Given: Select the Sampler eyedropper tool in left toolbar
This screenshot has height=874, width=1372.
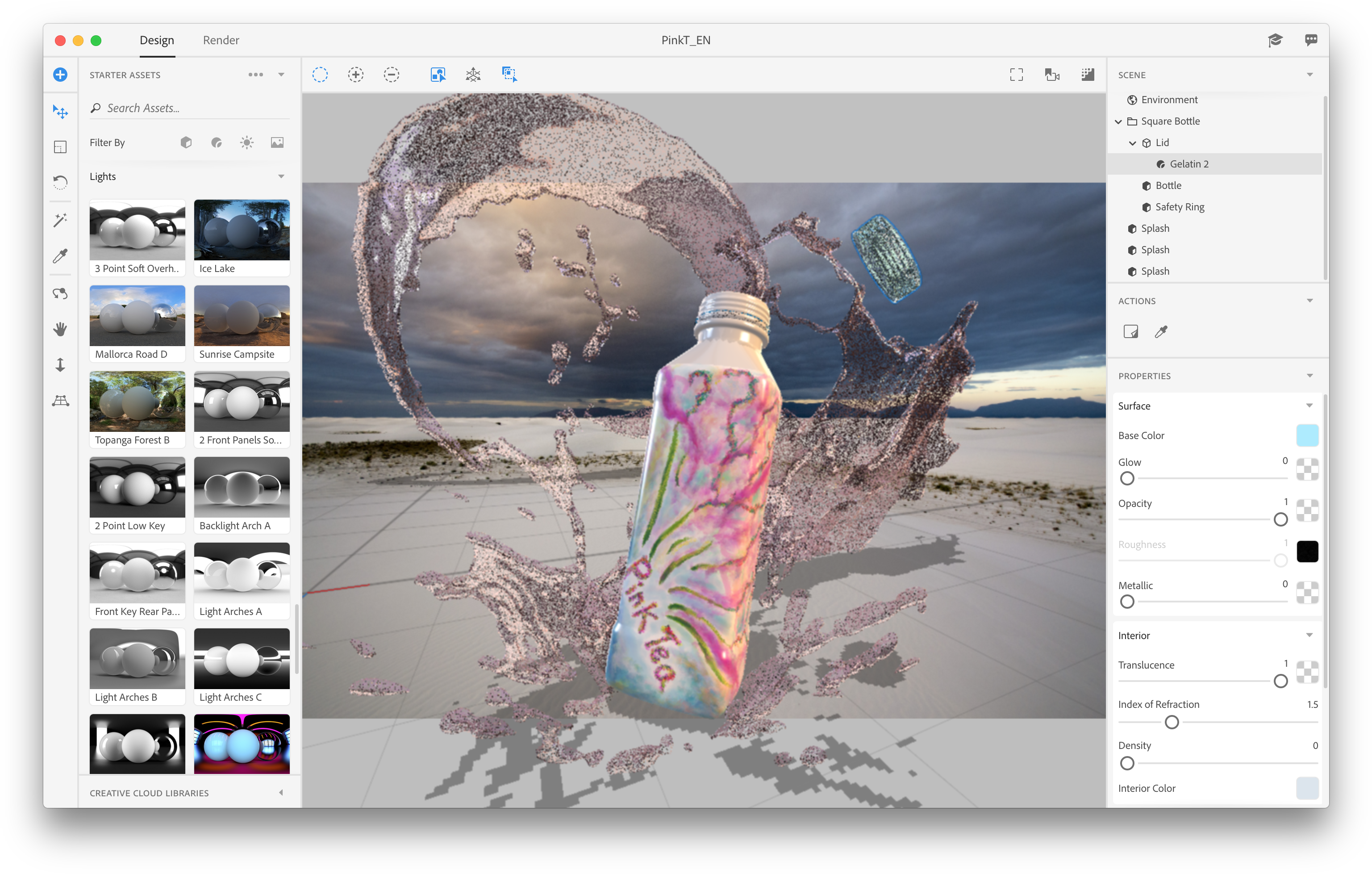Looking at the screenshot, I should pyautogui.click(x=60, y=256).
